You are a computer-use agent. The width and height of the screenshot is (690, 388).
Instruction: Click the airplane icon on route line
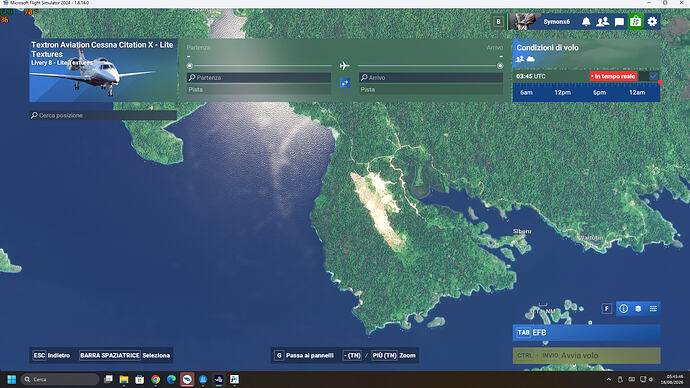click(x=345, y=66)
